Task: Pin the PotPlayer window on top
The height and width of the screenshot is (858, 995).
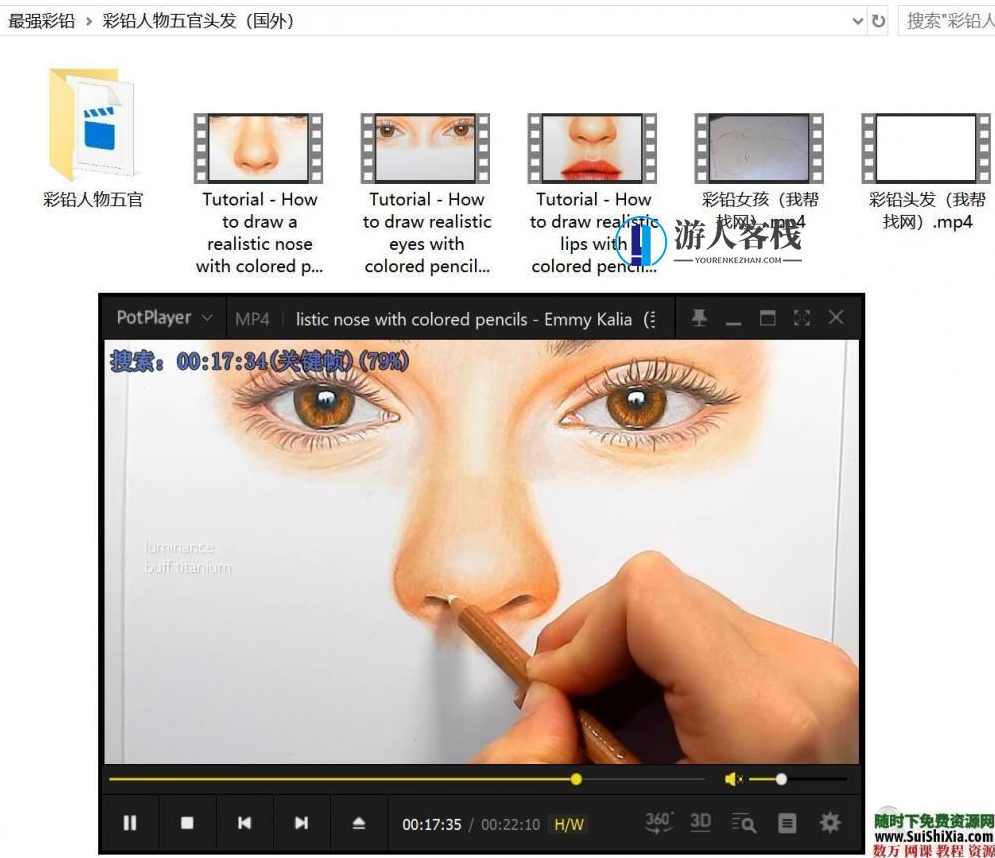Action: point(699,318)
